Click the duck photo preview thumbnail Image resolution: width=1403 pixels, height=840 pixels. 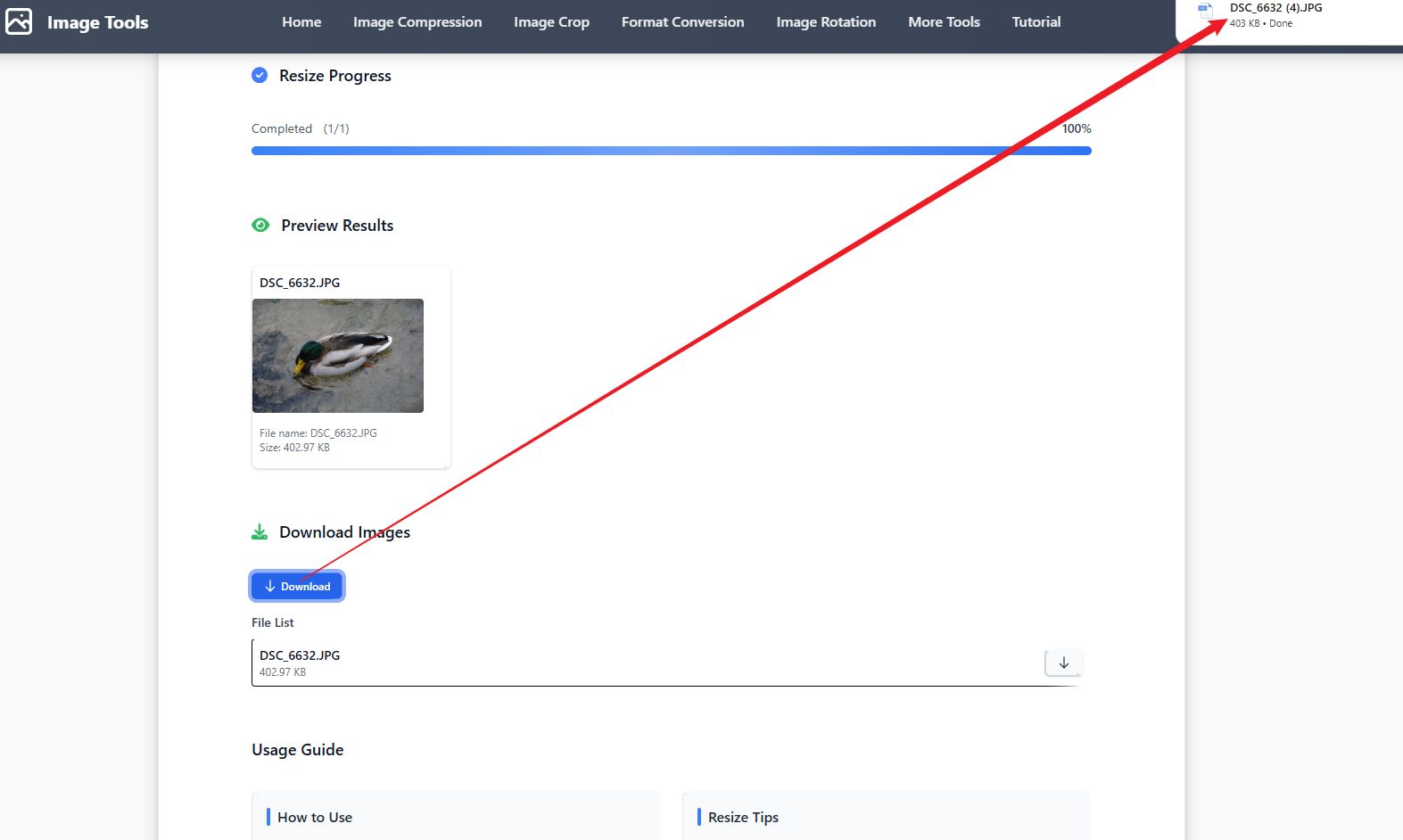(338, 356)
